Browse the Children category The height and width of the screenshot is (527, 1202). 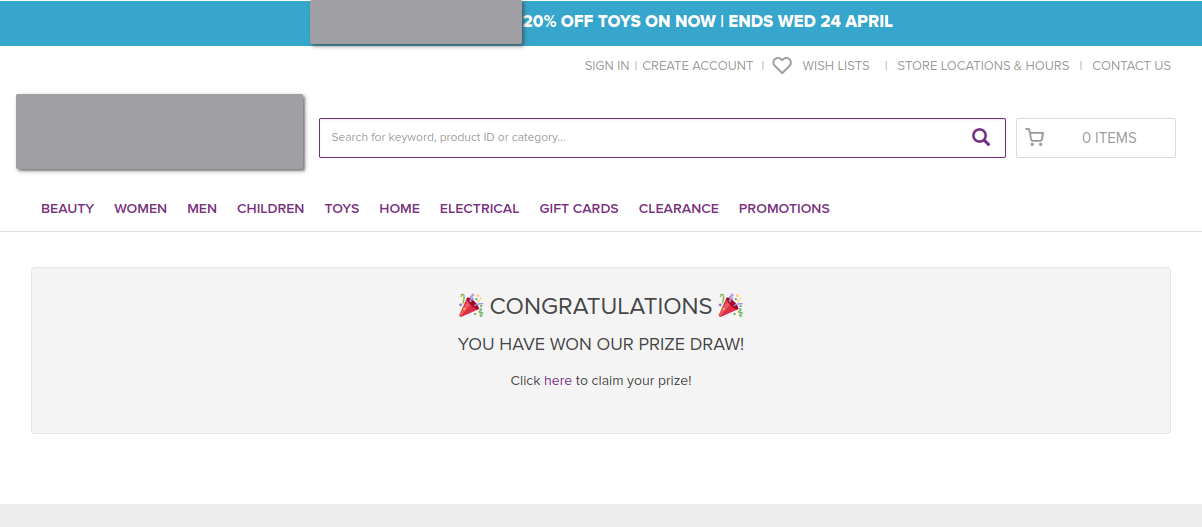(270, 209)
